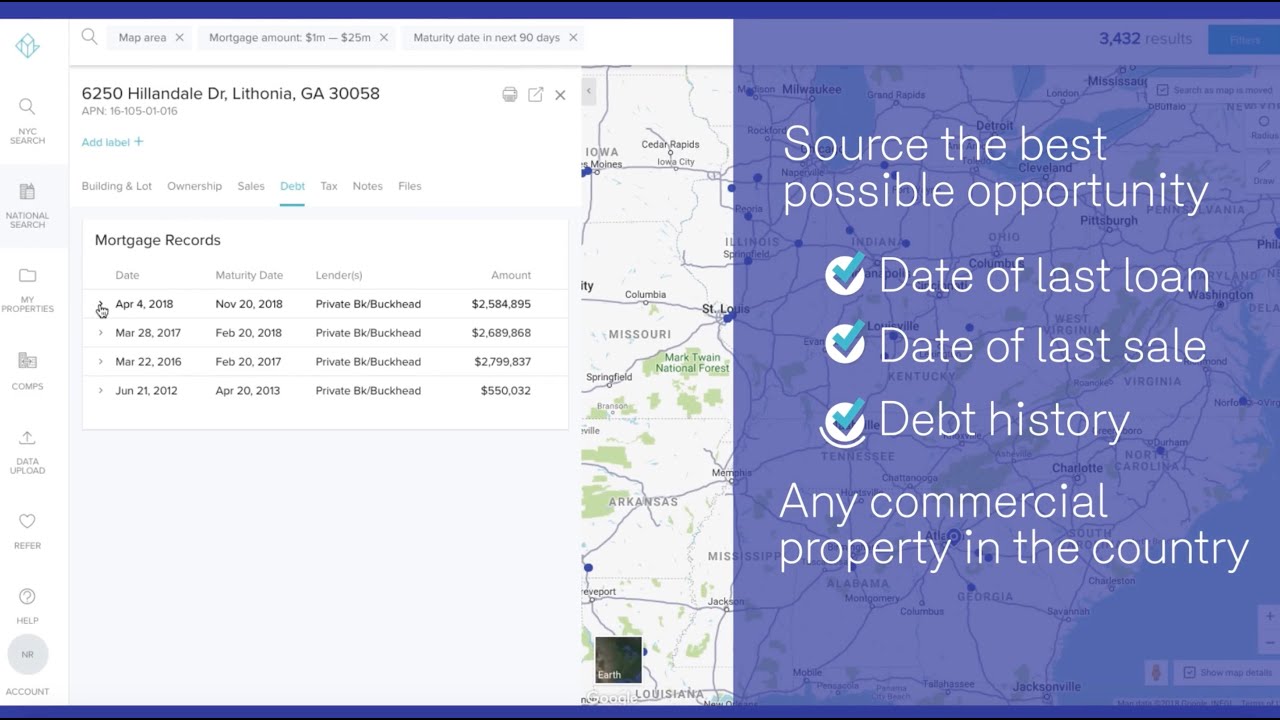Toggle Search as map is moved checkbox
The width and height of the screenshot is (1280, 720).
(x=1163, y=90)
